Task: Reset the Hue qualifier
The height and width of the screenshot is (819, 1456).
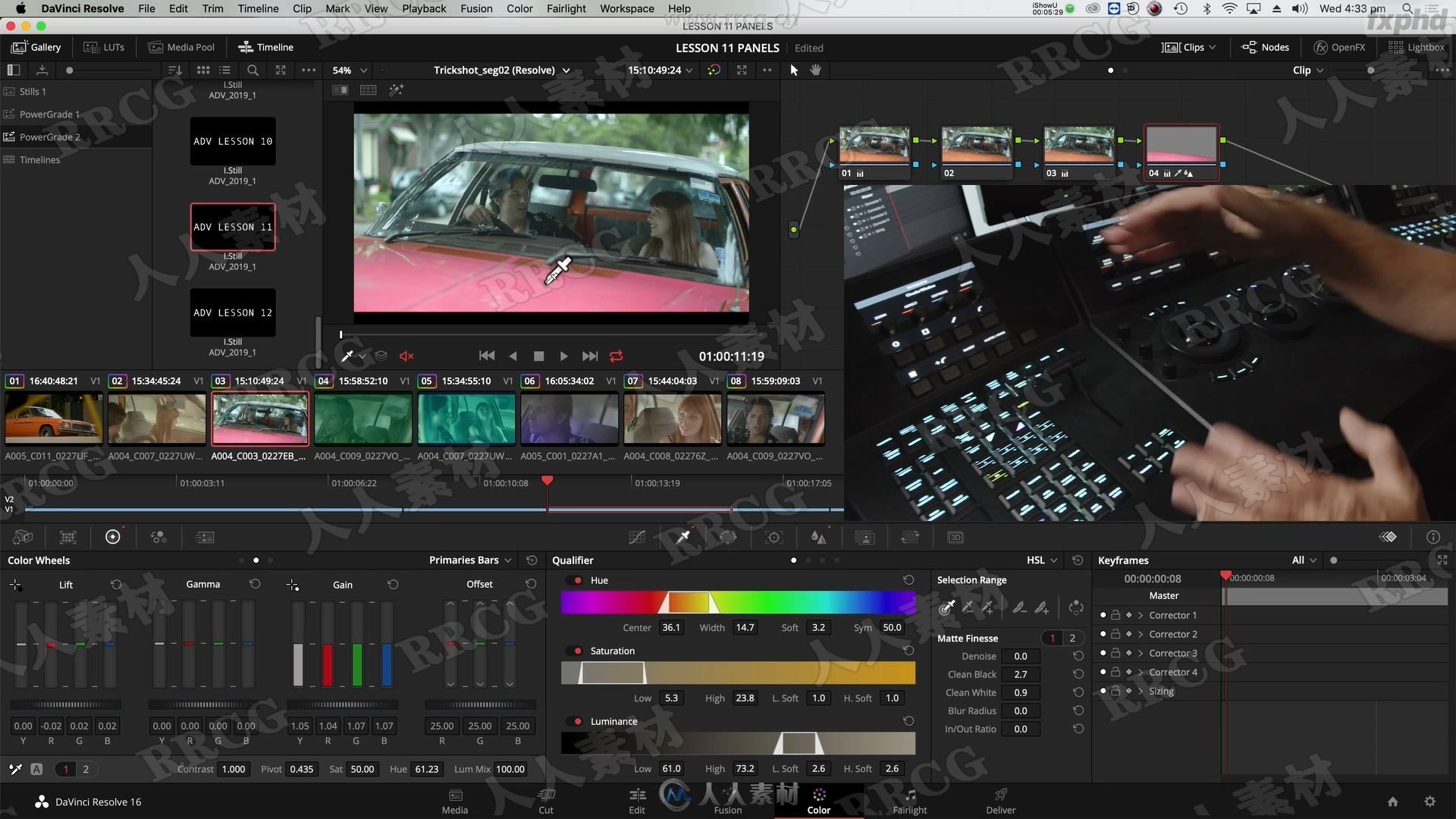Action: click(x=908, y=580)
